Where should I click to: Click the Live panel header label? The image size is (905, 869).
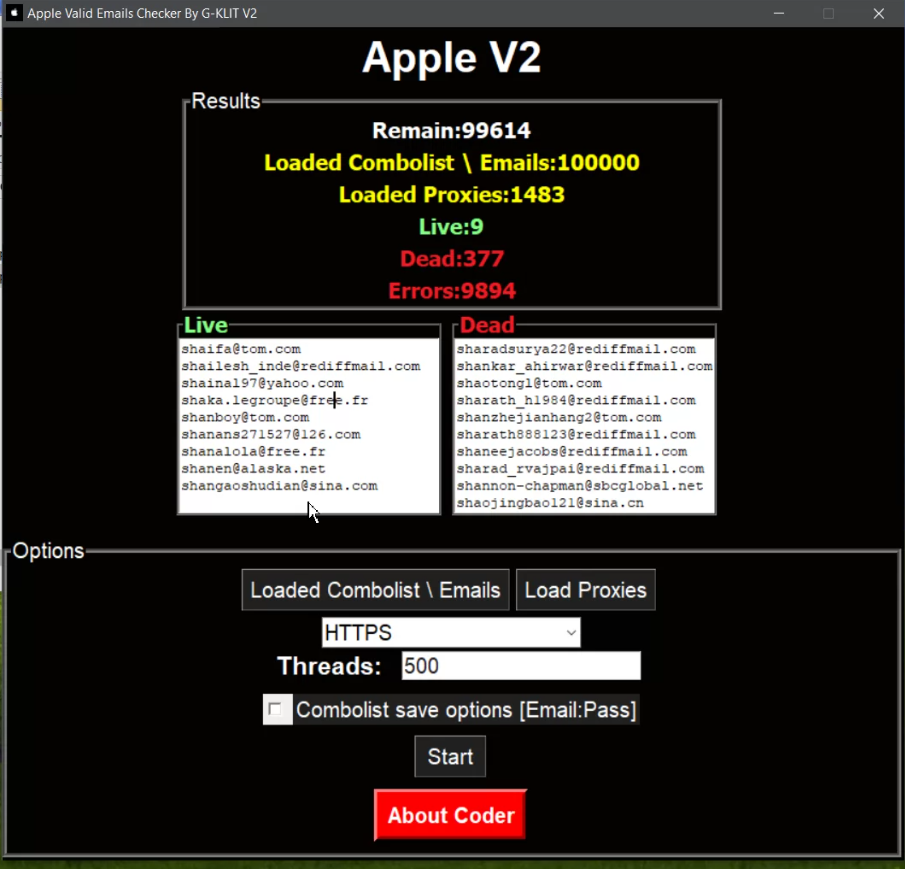pos(204,324)
